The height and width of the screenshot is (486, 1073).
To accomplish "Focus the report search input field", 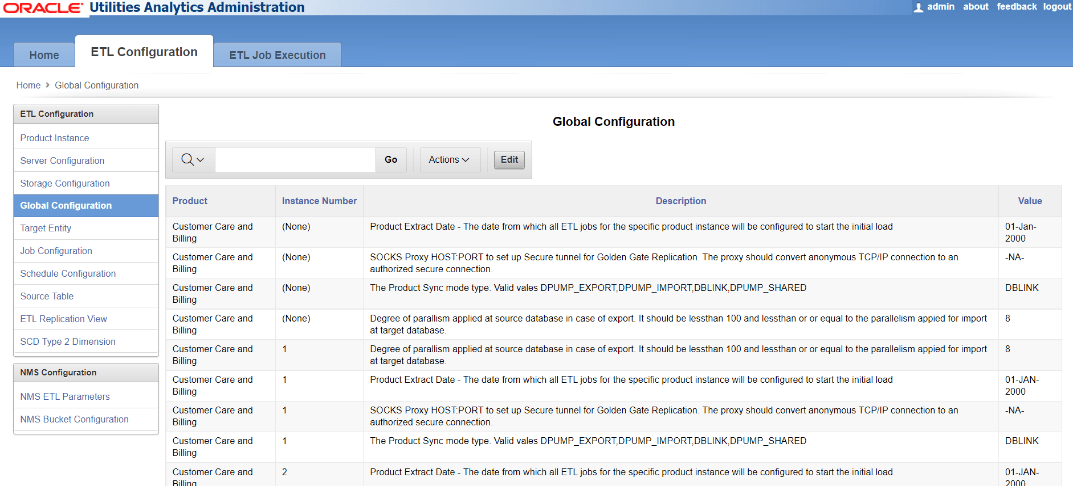I will pyautogui.click(x=295, y=159).
